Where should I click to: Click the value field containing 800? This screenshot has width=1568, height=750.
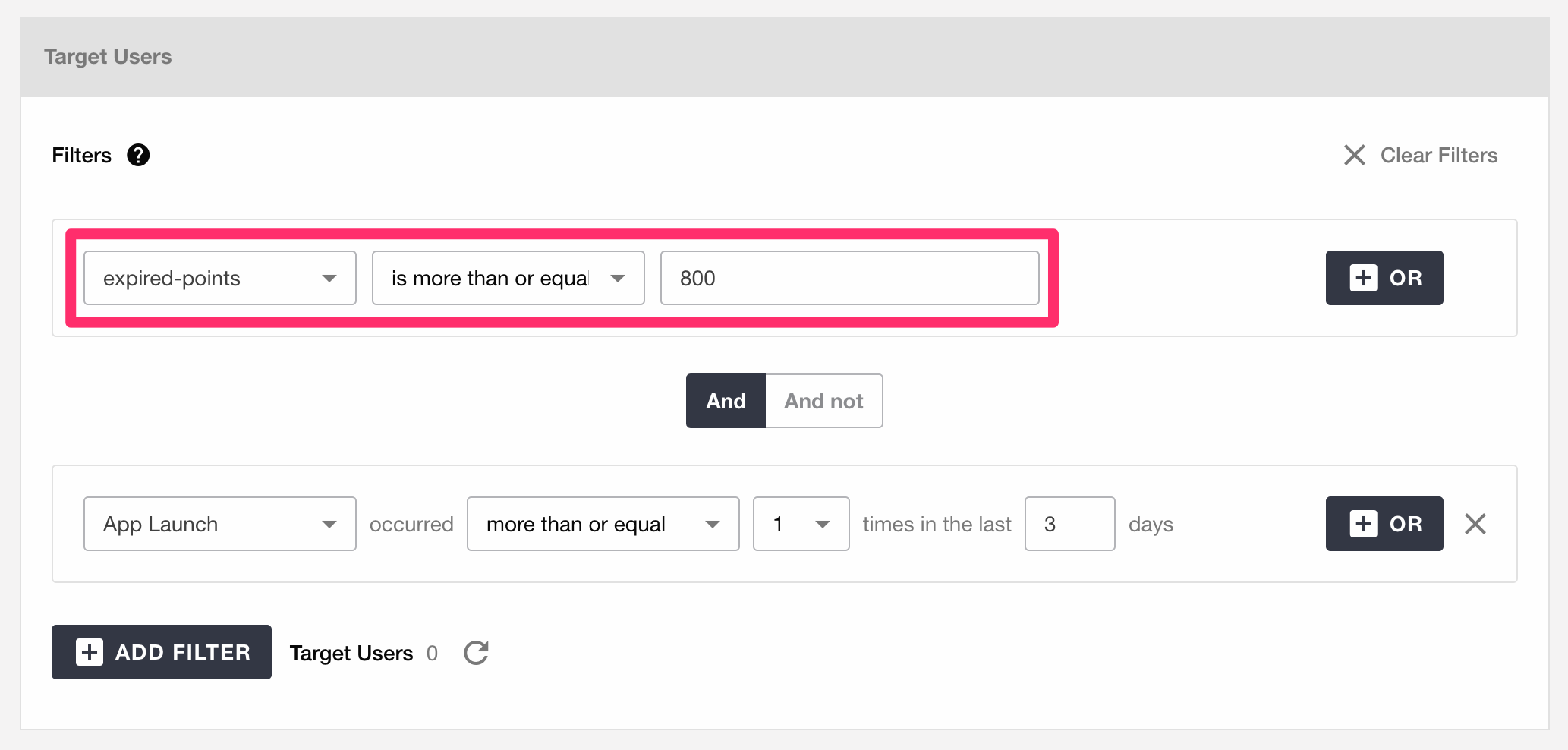point(849,278)
